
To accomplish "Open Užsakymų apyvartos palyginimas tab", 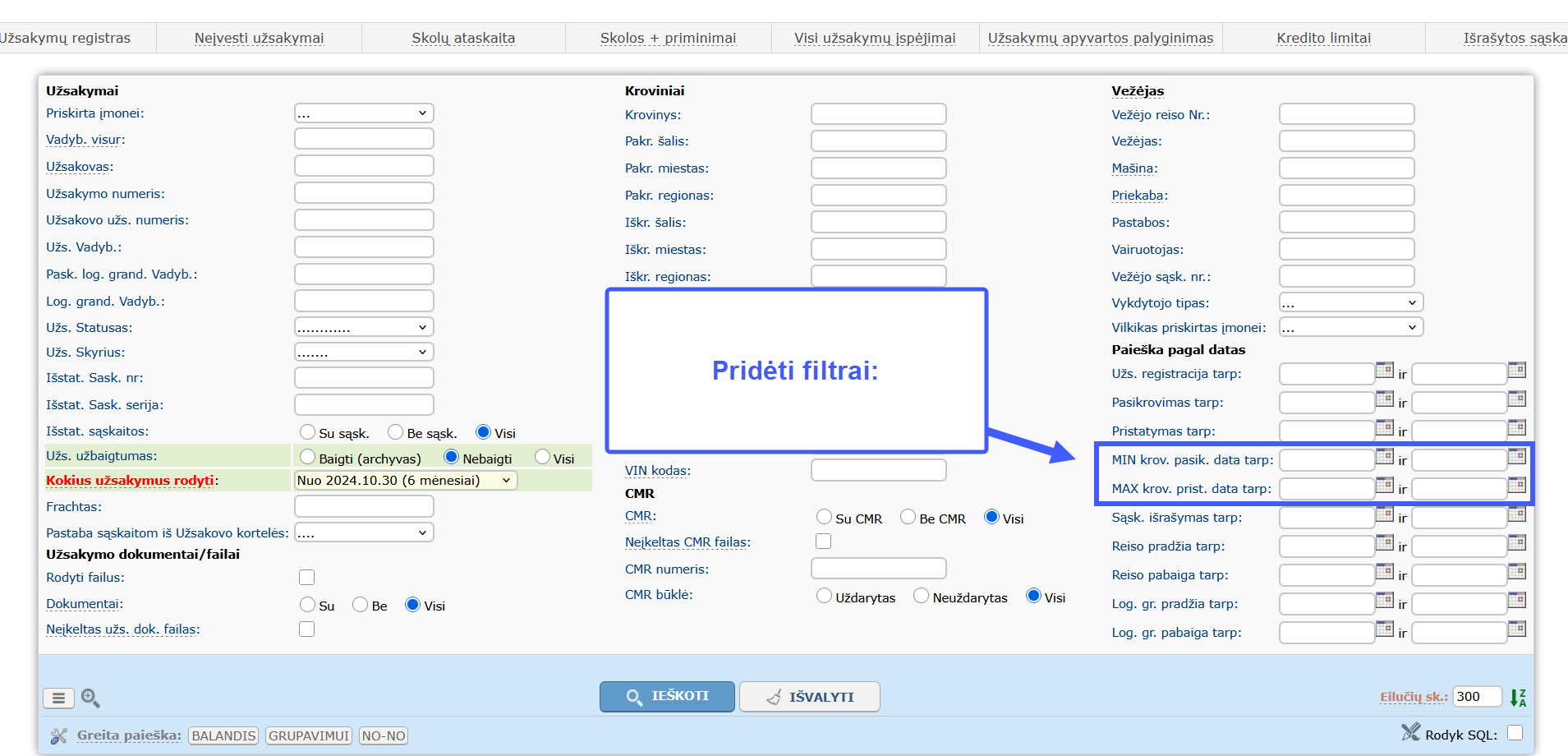I will click(1101, 38).
